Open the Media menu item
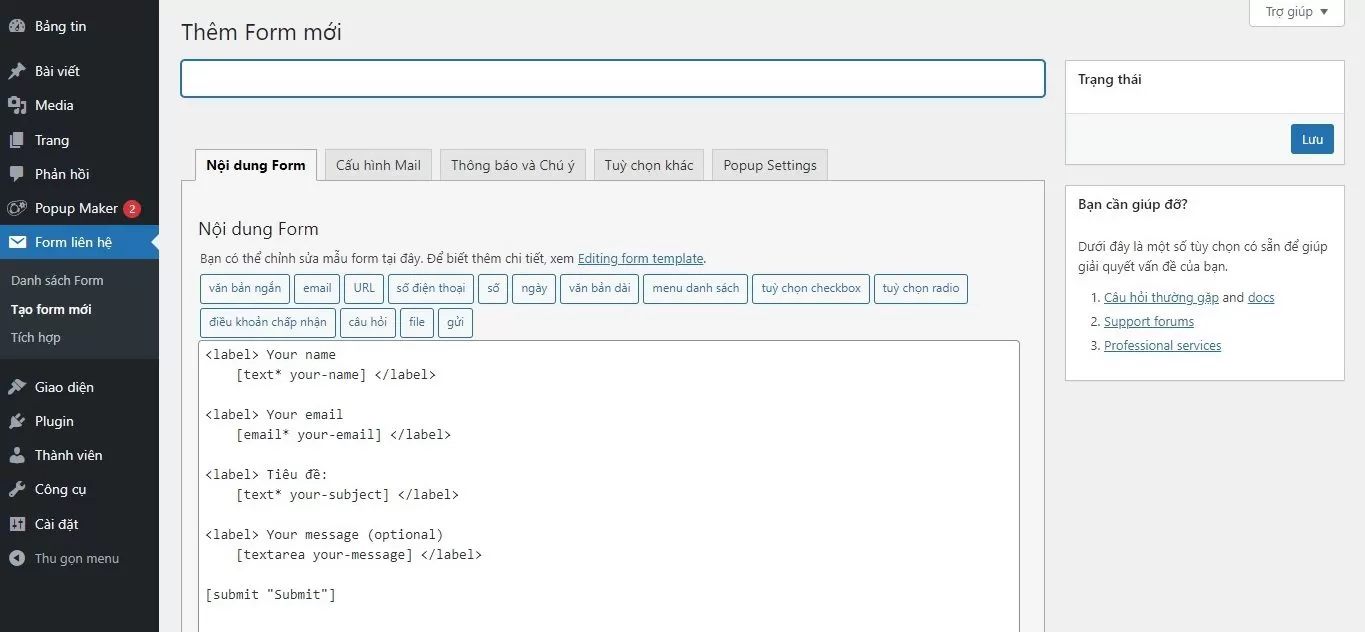This screenshot has width=1365, height=632. (79, 105)
